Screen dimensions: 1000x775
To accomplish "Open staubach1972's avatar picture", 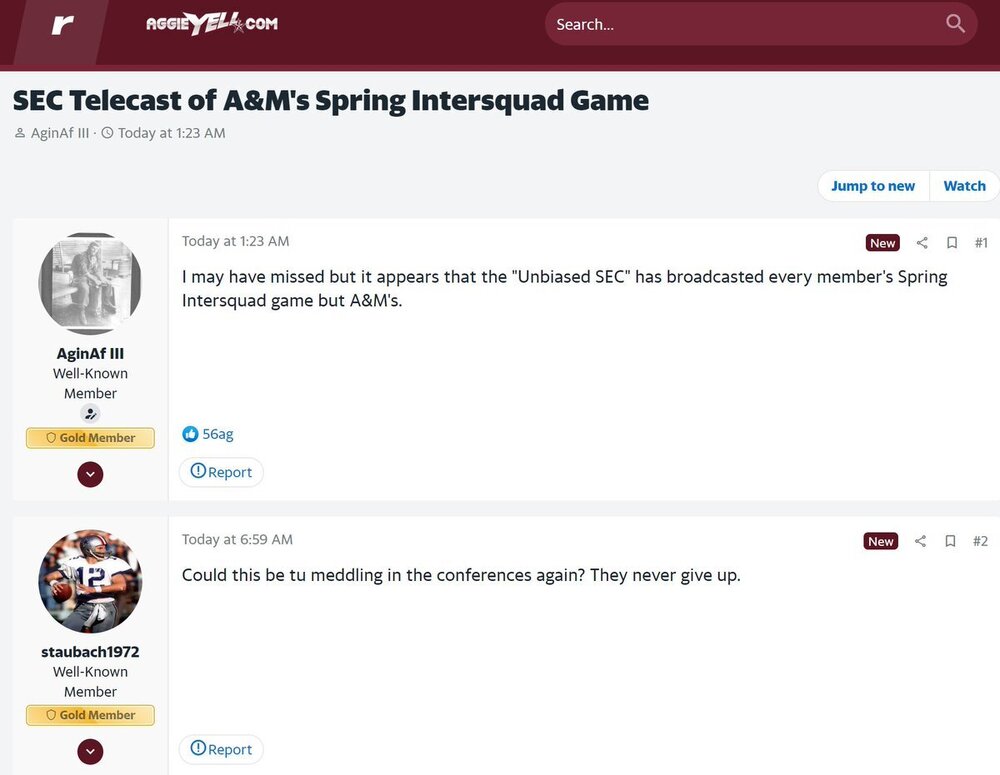I will click(x=90, y=581).
